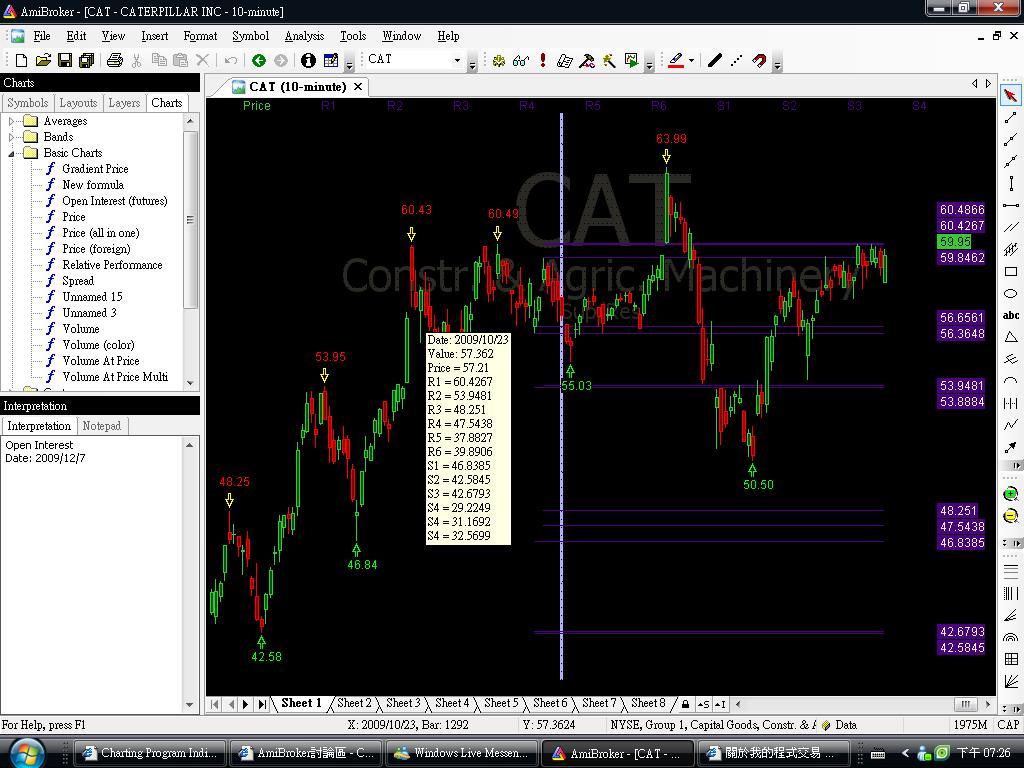Click the green Back arrow icon
Screen dimensions: 1024x768
(x=259, y=61)
